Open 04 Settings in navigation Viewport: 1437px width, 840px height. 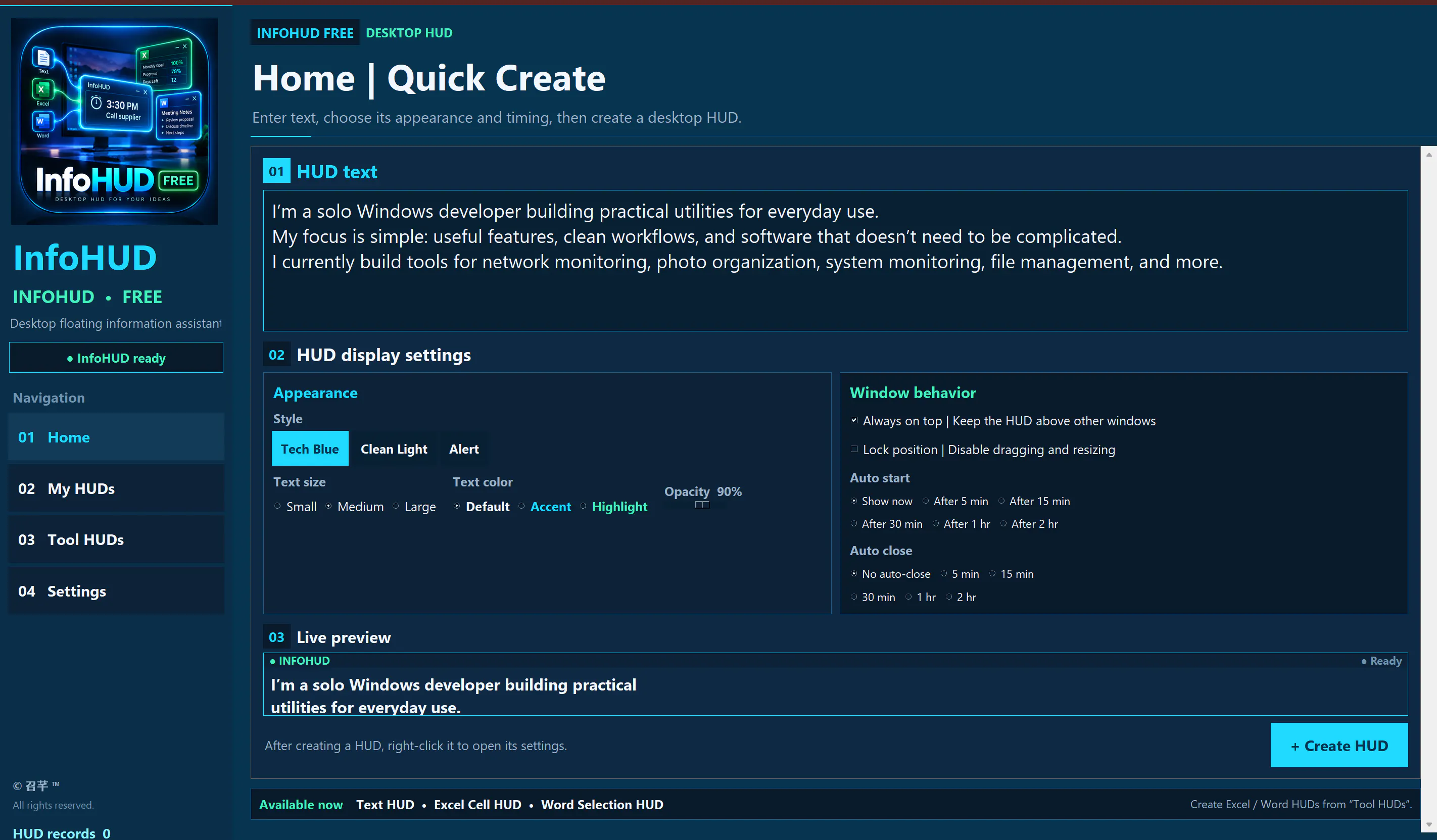click(116, 591)
